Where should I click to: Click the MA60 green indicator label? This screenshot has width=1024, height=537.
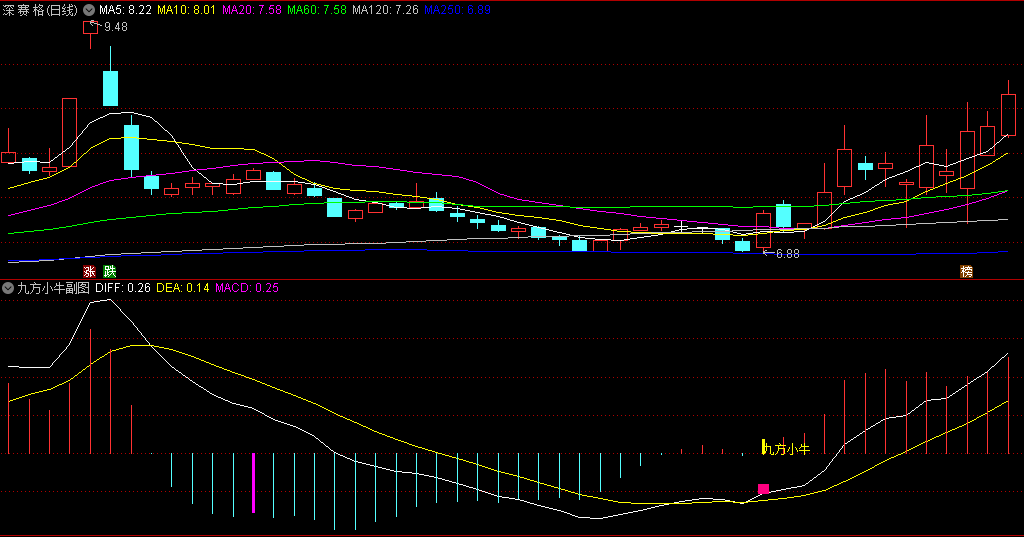point(317,9)
